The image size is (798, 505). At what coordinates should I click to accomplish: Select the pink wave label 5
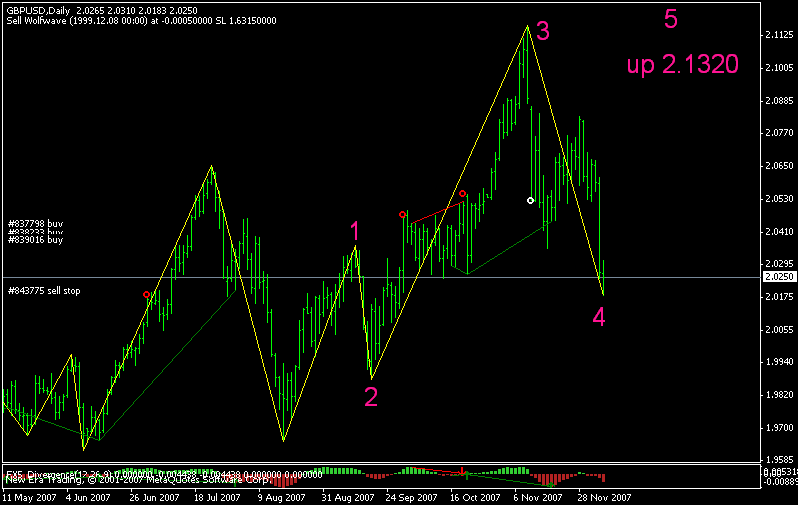click(671, 19)
